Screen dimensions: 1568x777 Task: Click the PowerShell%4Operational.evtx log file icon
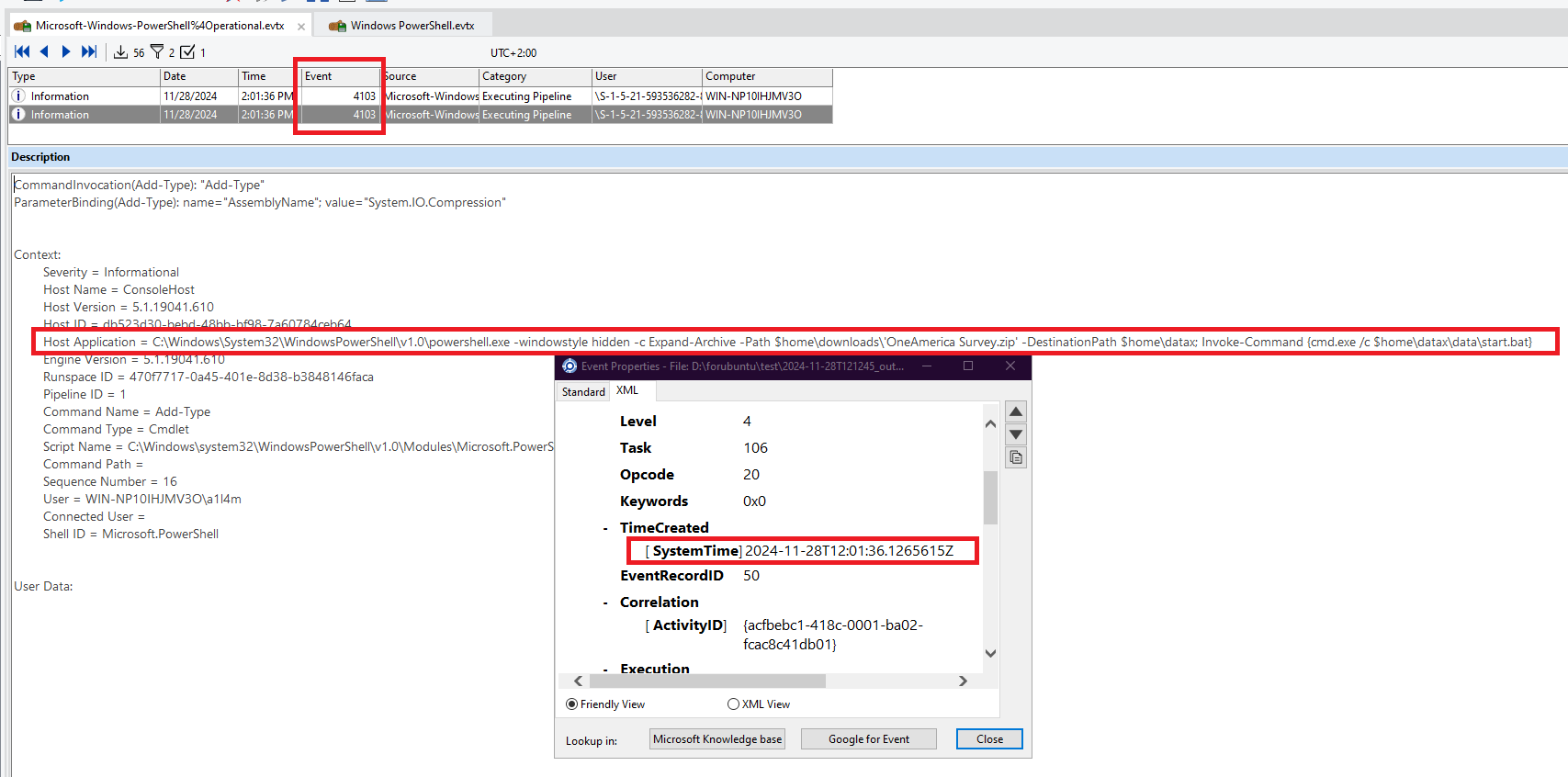[x=22, y=26]
